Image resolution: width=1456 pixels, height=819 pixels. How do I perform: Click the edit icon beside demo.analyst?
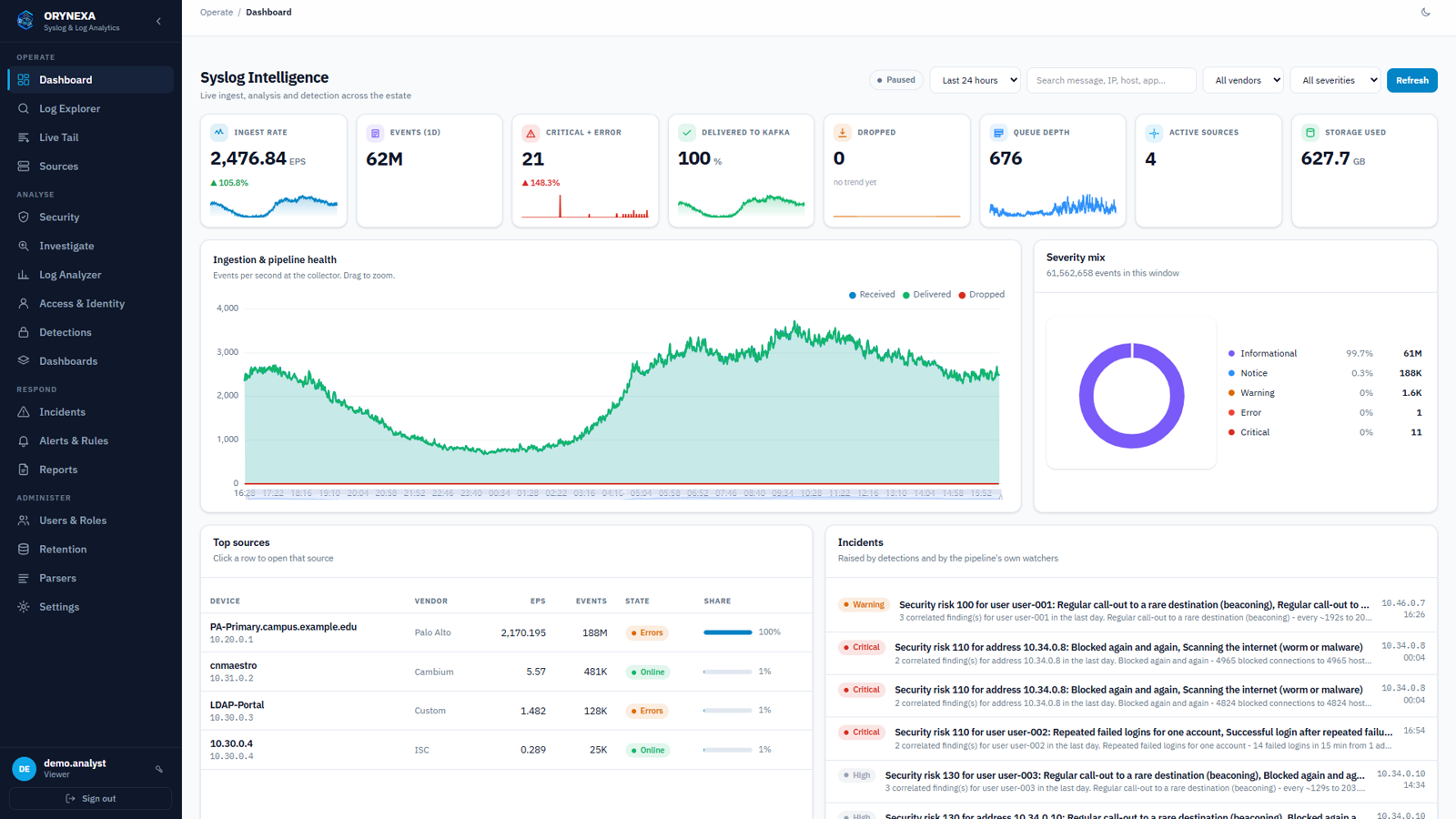159,770
